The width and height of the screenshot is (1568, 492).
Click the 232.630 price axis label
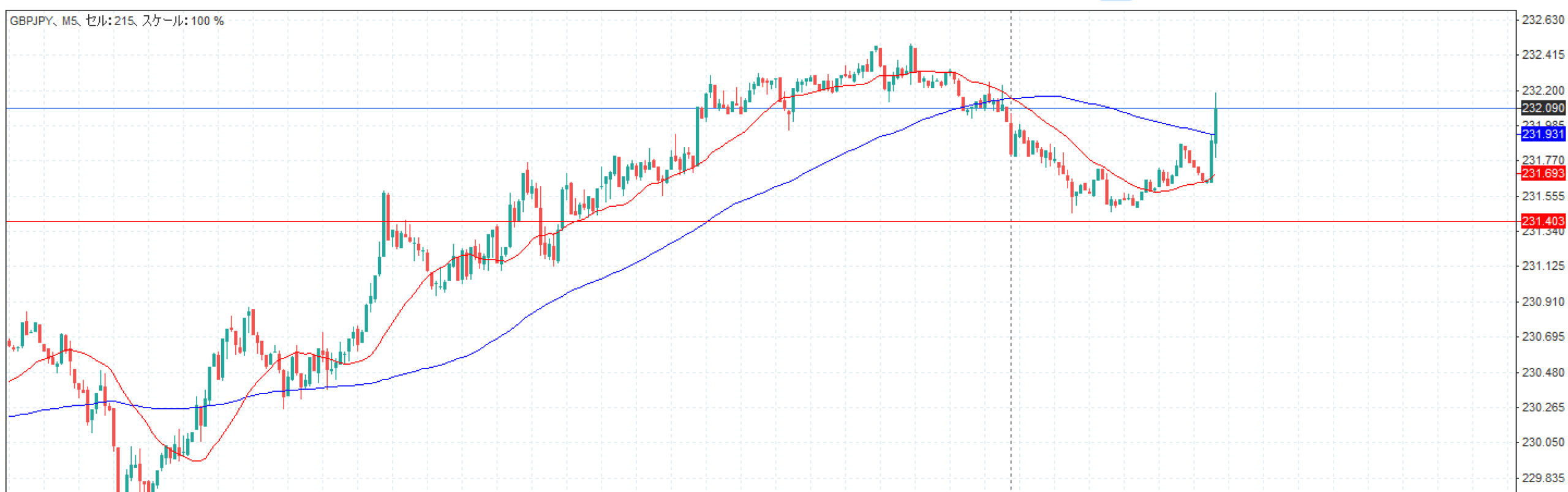(x=1542, y=20)
